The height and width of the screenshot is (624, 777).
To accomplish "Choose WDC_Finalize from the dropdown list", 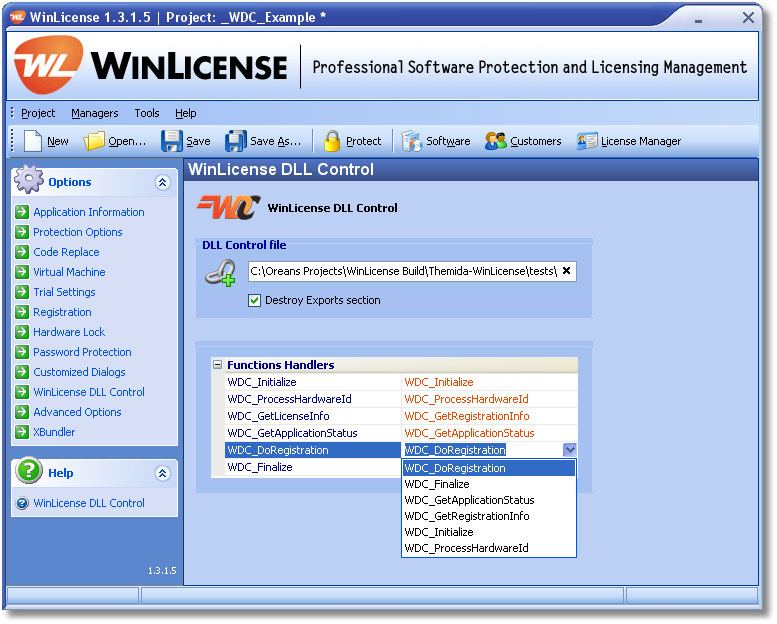I will (x=489, y=484).
